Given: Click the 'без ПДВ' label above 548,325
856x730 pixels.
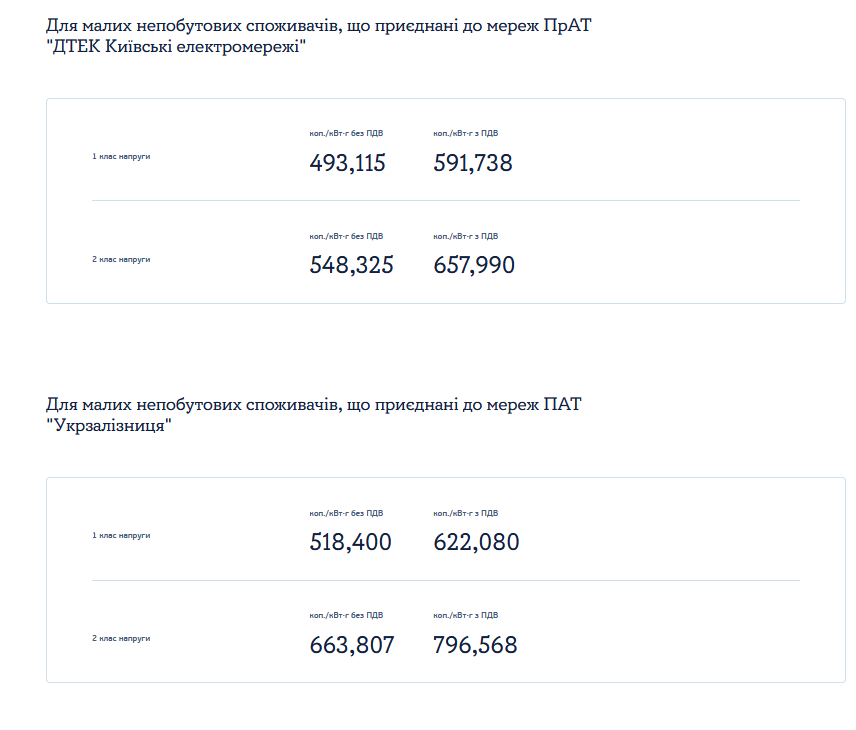Looking at the screenshot, I should (346, 236).
